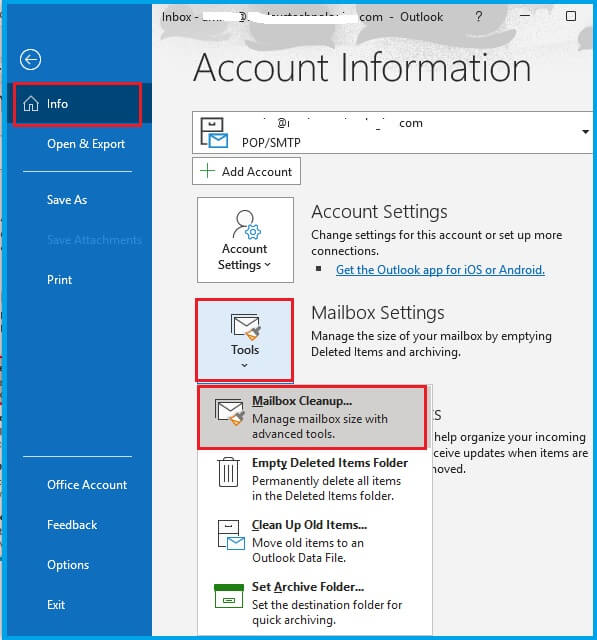Minimize the Outlook window

[x=525, y=16]
